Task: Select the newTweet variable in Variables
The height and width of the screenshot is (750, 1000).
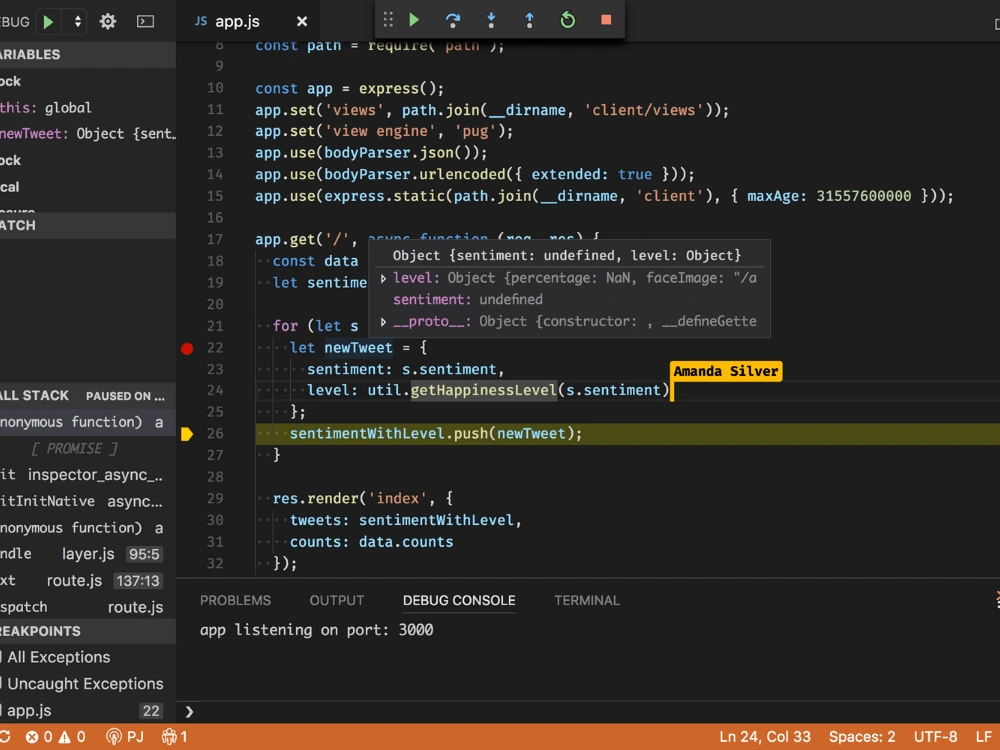Action: tap(87, 134)
